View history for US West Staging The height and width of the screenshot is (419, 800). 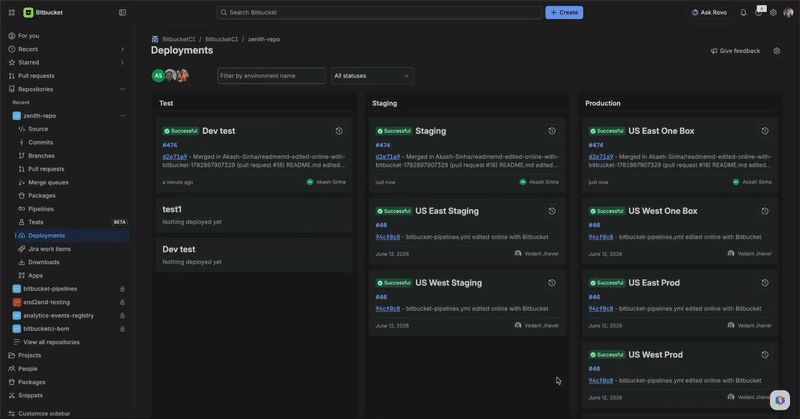(x=552, y=283)
